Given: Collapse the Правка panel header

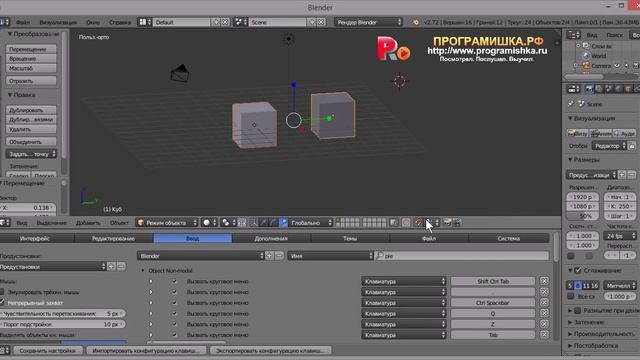Looking at the screenshot, I should 22,95.
